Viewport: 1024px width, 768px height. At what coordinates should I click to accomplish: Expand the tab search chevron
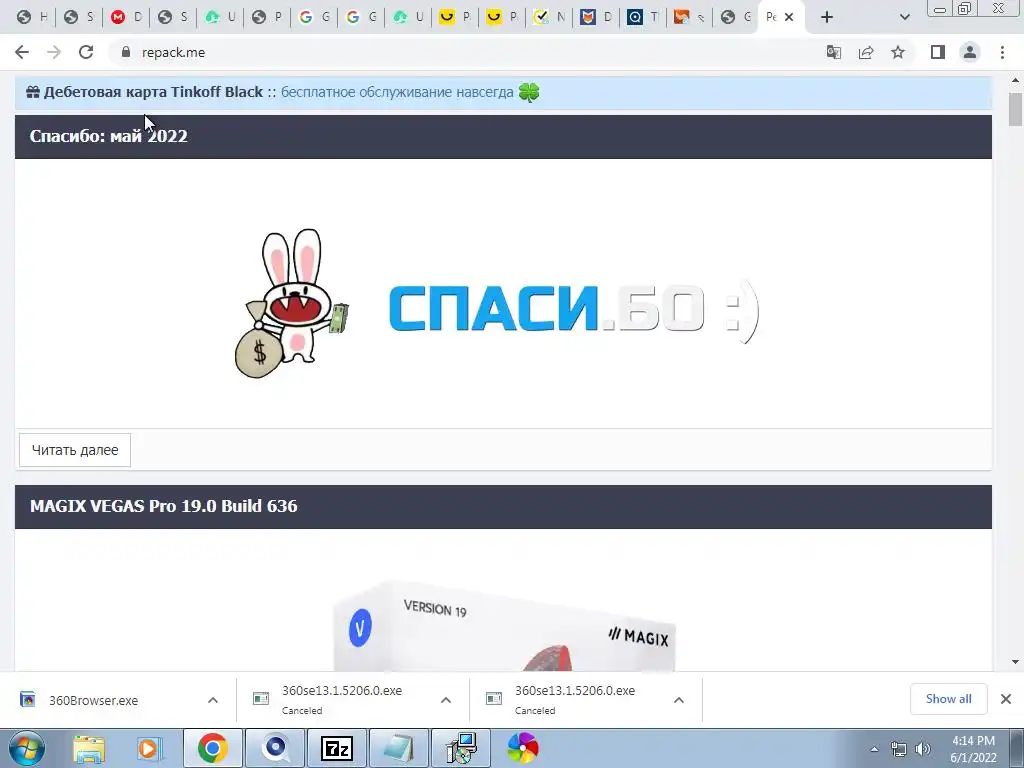pos(904,17)
